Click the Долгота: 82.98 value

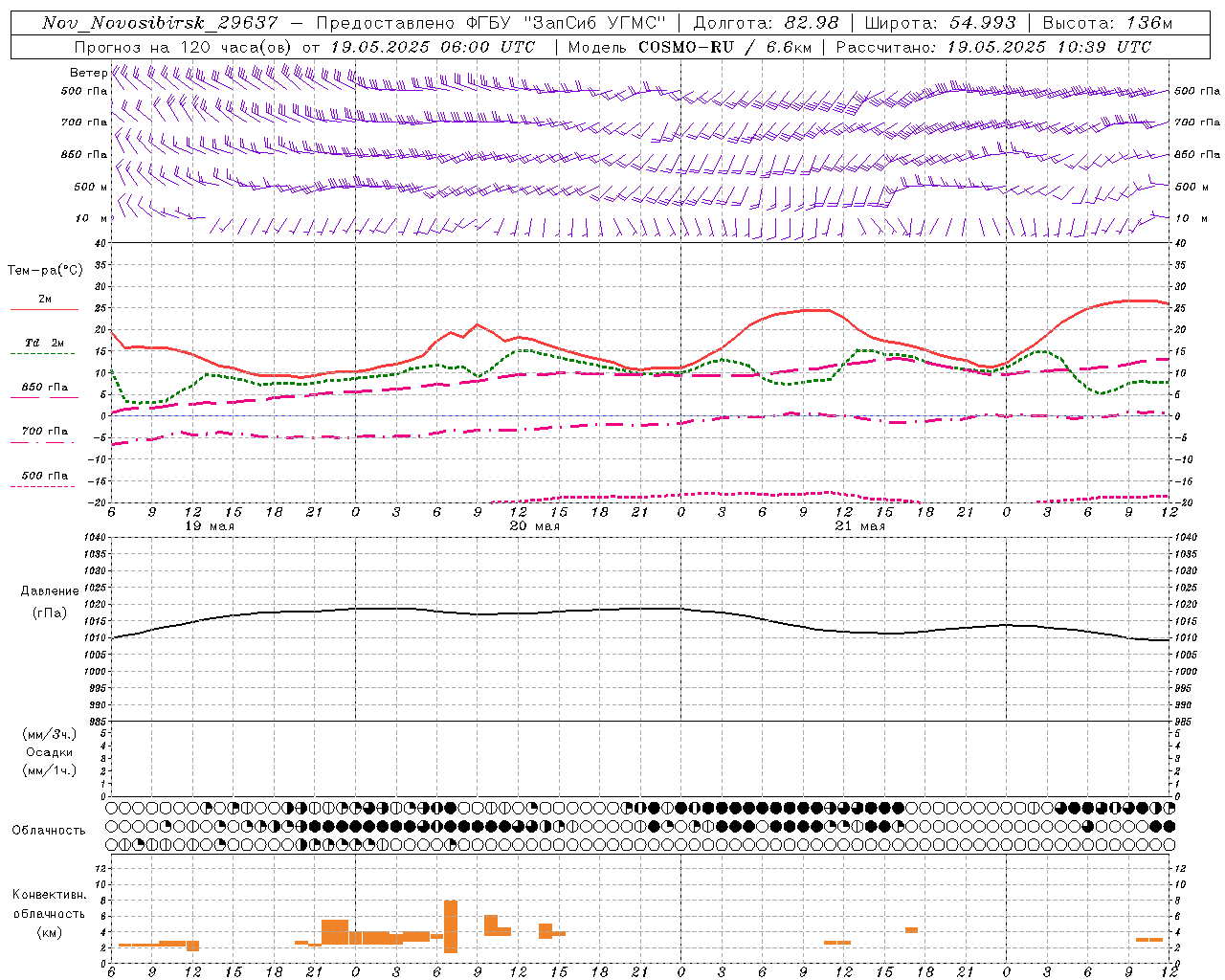pyautogui.click(x=766, y=23)
